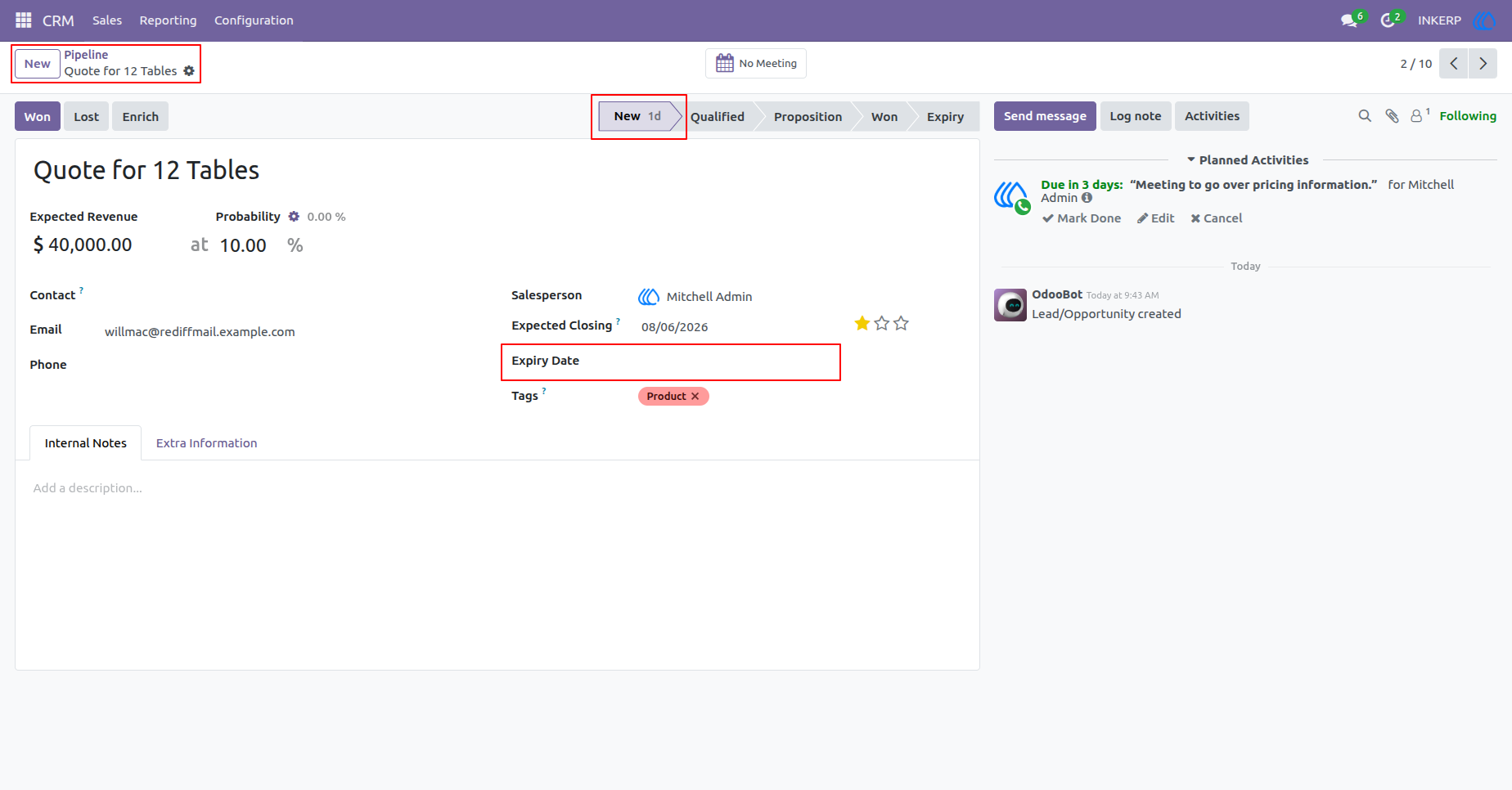Mark Done the planned meeting activity
This screenshot has height=790, width=1512.
[x=1082, y=218]
